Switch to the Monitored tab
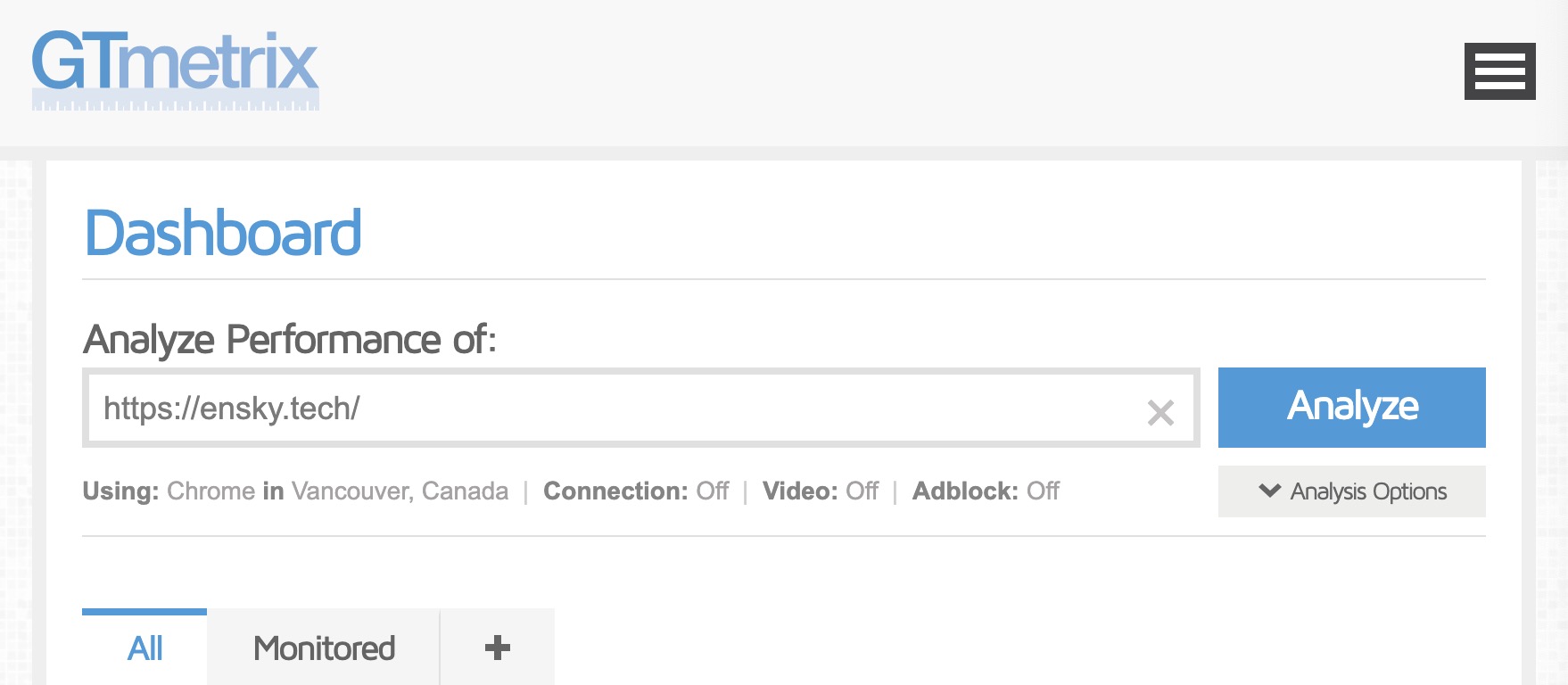Viewport: 1568px width, 685px height. [324, 648]
